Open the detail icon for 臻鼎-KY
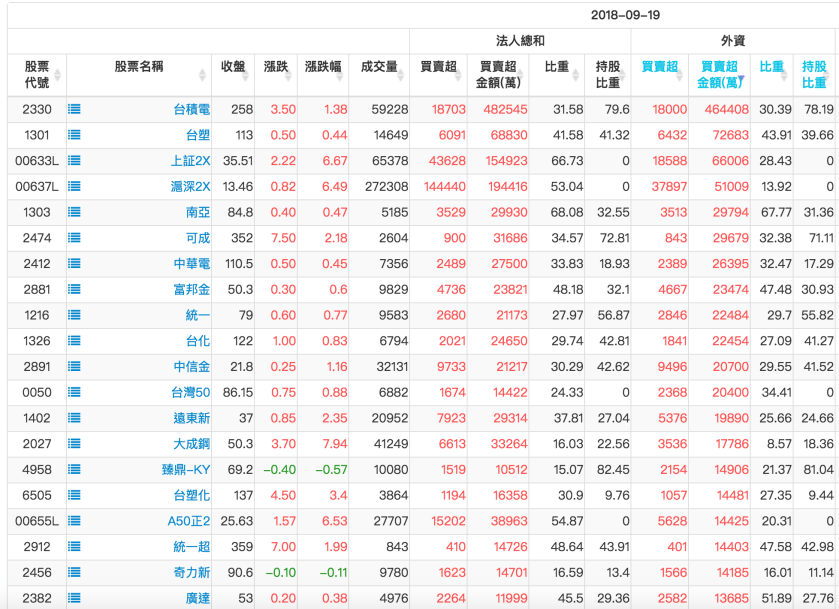The width and height of the screenshot is (839, 609). click(73, 471)
